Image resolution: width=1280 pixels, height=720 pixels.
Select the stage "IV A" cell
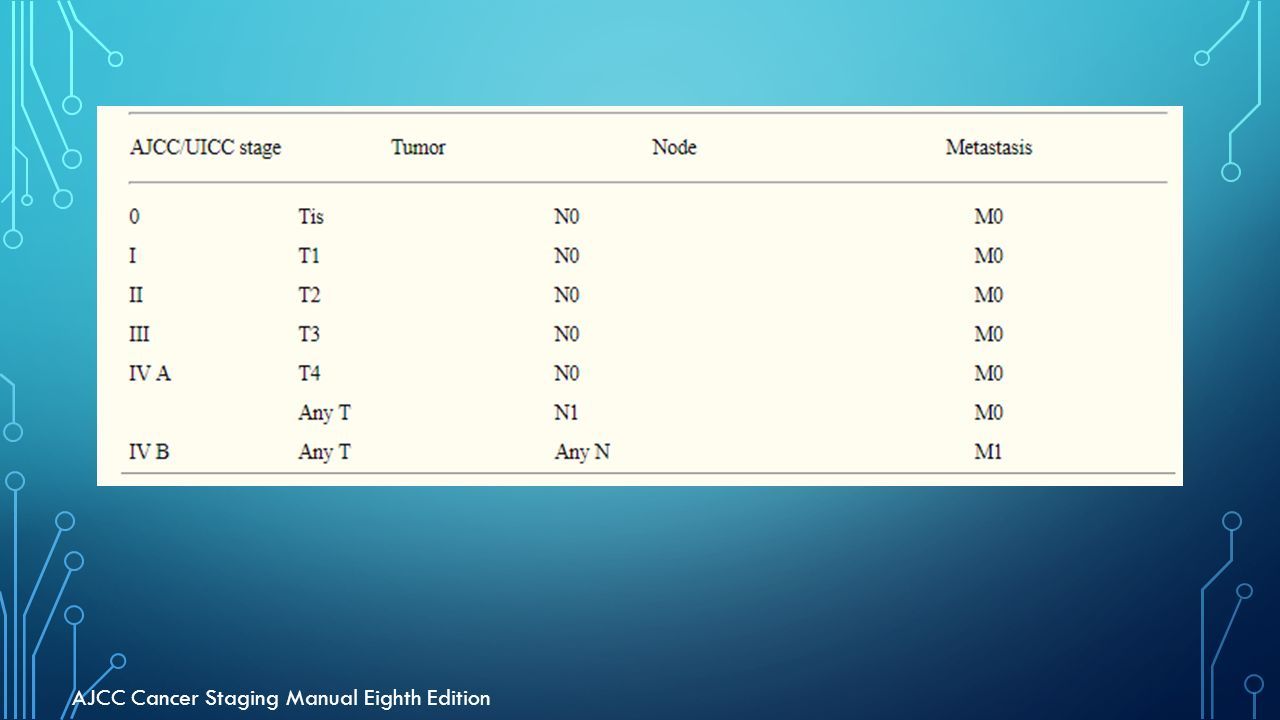[150, 373]
